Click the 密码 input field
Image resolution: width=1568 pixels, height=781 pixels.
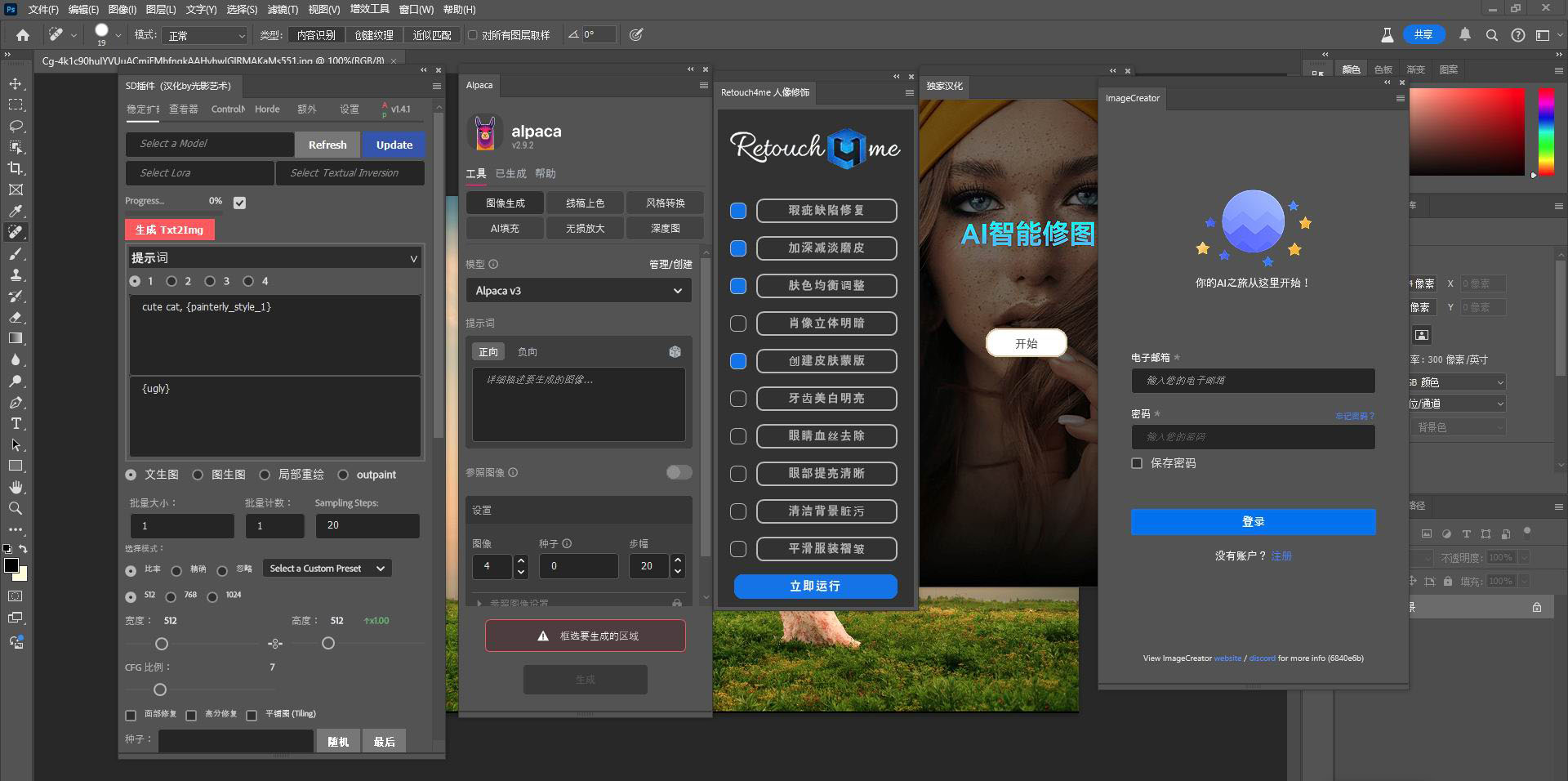[1253, 437]
